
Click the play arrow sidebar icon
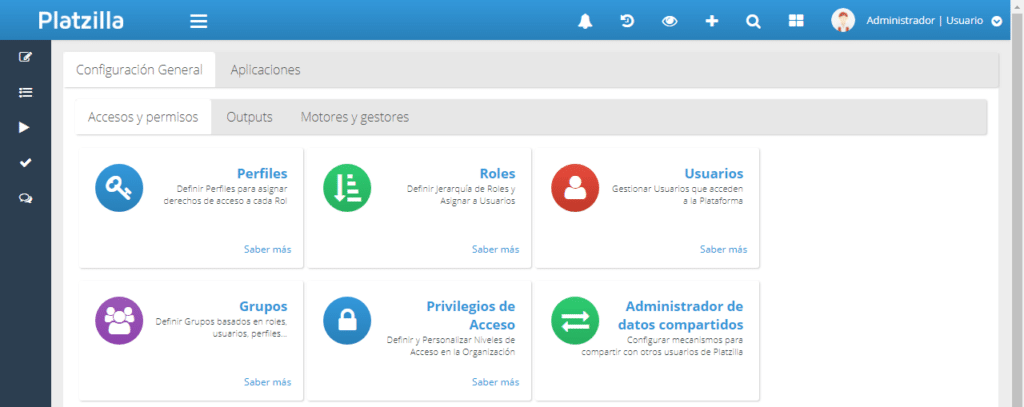[x=25, y=127]
